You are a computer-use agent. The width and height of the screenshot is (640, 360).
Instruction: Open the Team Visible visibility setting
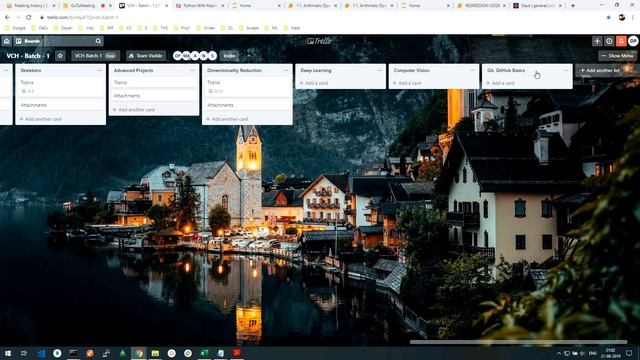[146, 56]
